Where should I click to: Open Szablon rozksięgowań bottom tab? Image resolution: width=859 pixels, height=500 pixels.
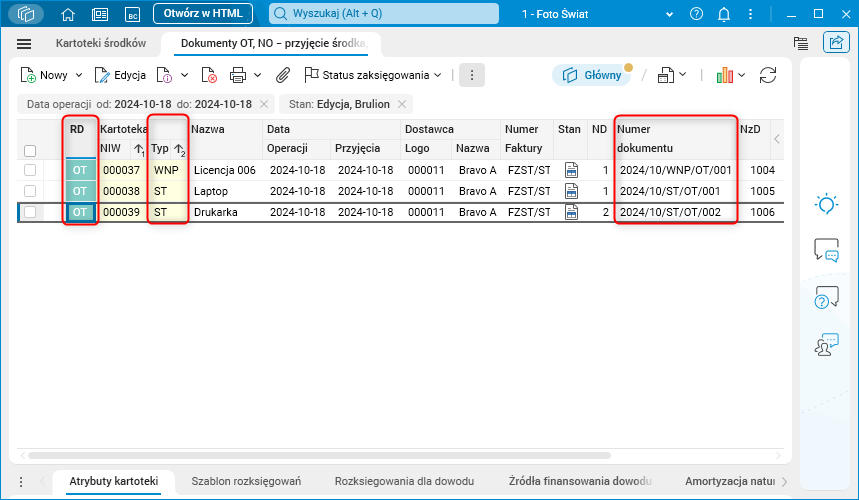tap(246, 481)
